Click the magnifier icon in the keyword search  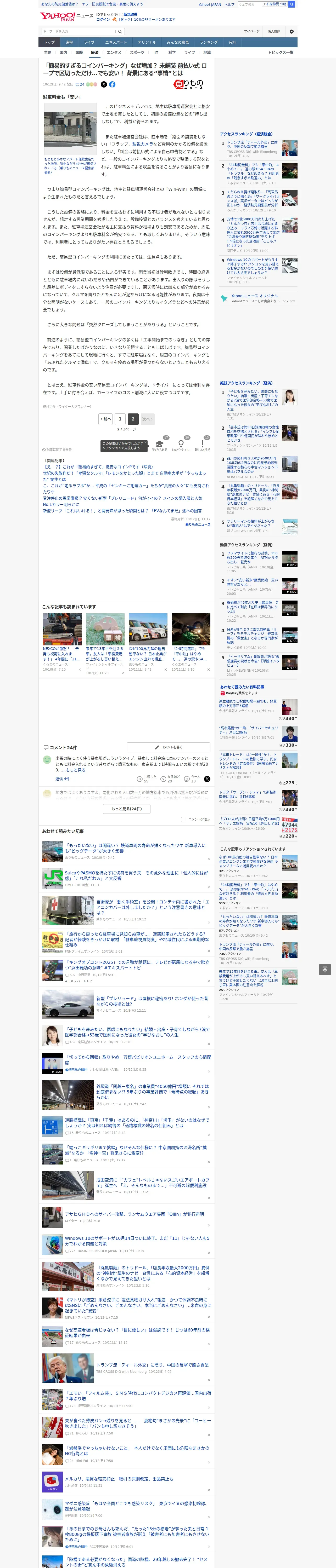(x=120, y=32)
